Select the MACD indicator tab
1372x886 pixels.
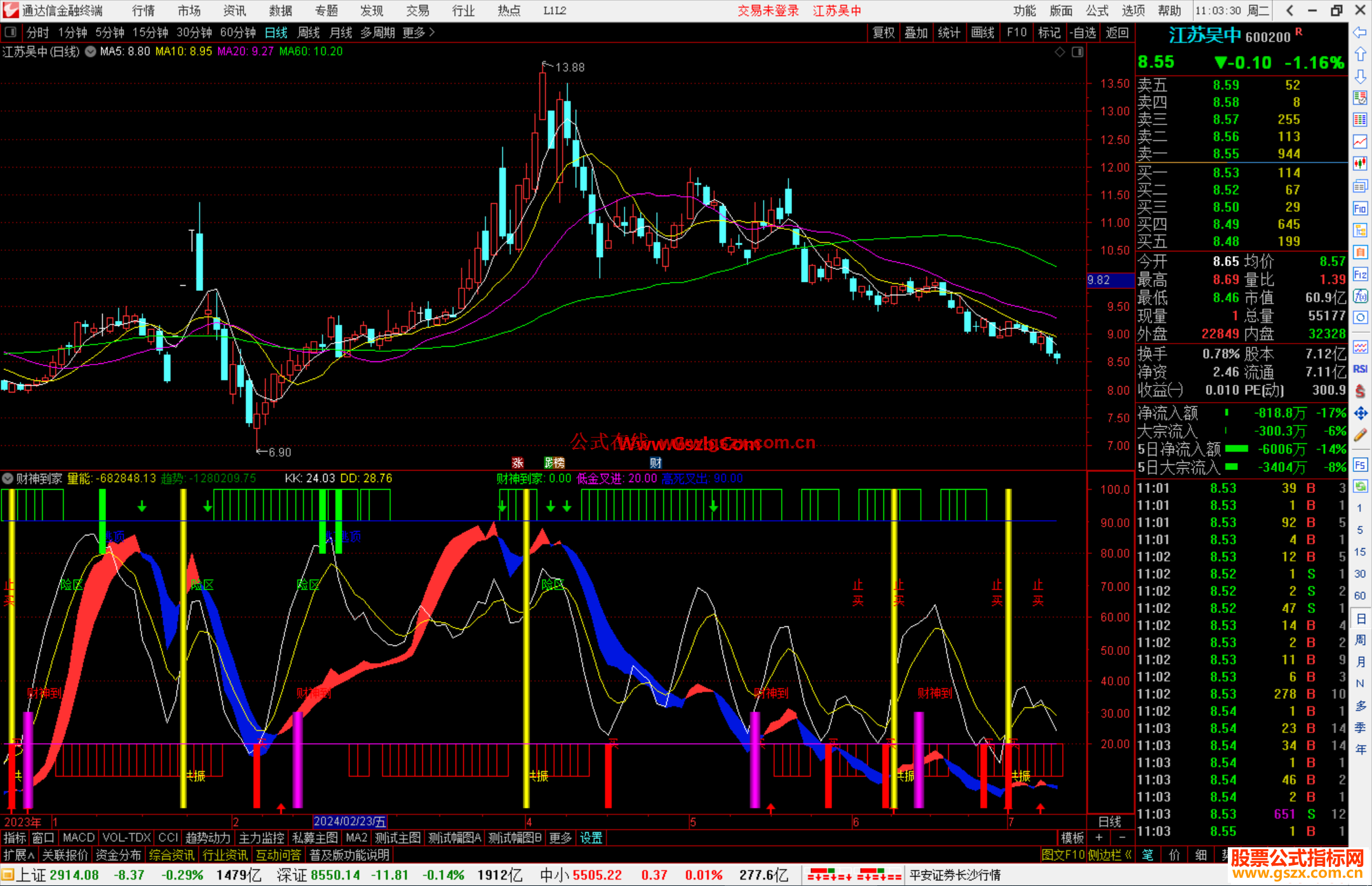[78, 838]
